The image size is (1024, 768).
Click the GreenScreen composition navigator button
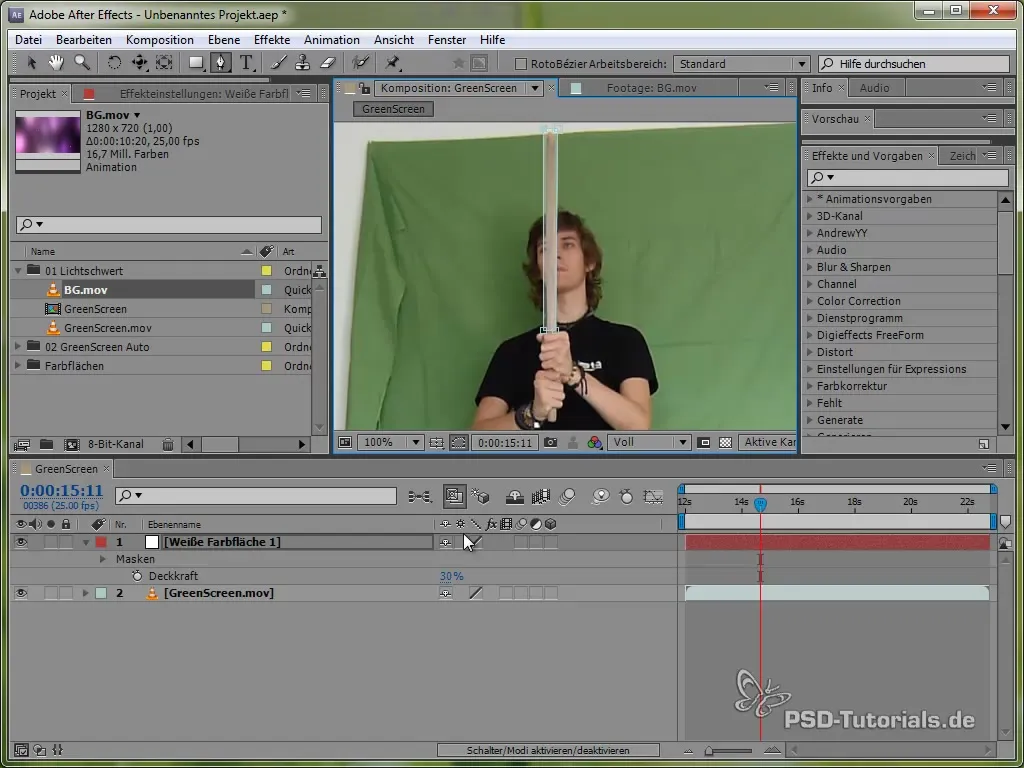[x=393, y=109]
